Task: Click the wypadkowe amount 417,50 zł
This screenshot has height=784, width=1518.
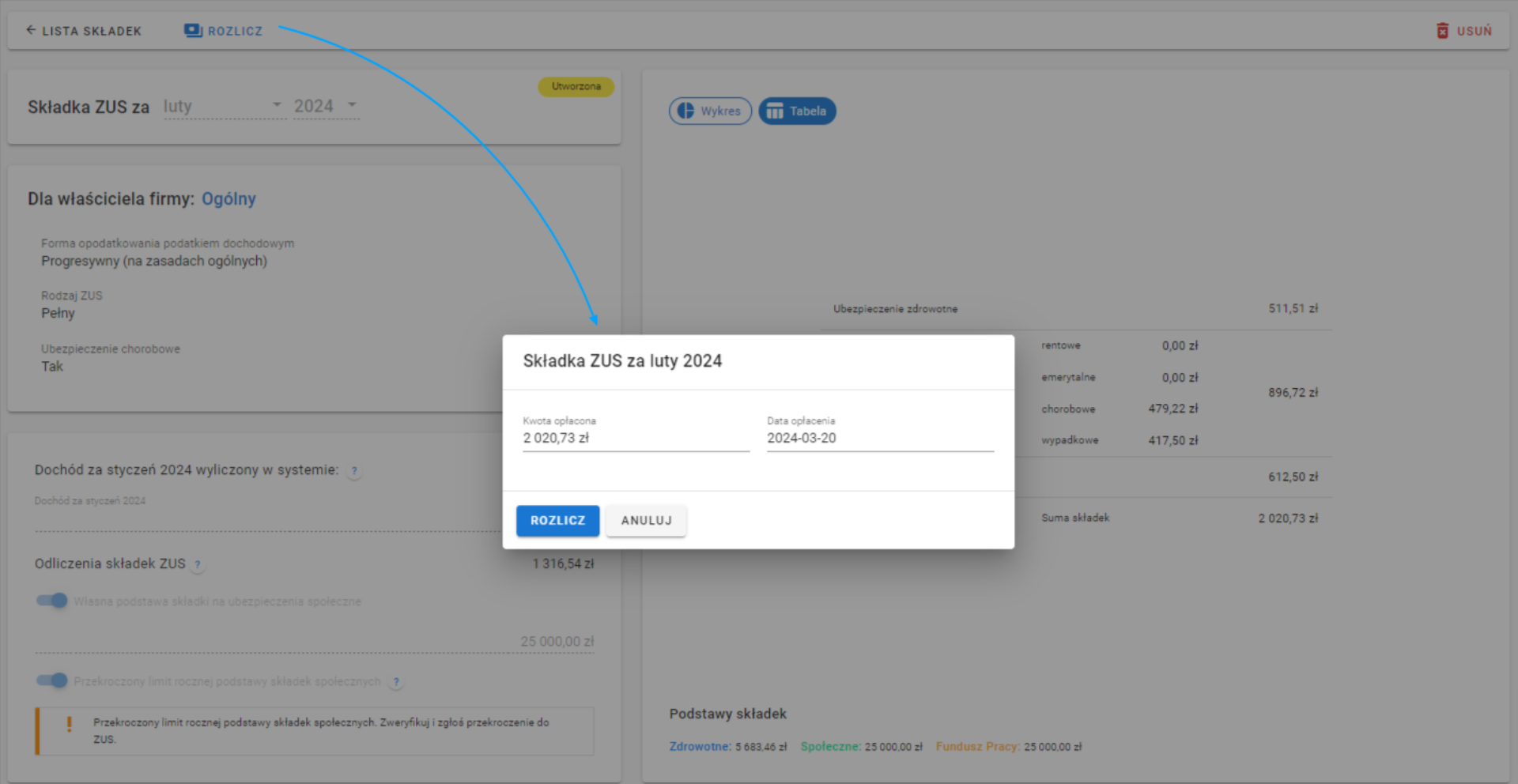Action: point(1173,440)
